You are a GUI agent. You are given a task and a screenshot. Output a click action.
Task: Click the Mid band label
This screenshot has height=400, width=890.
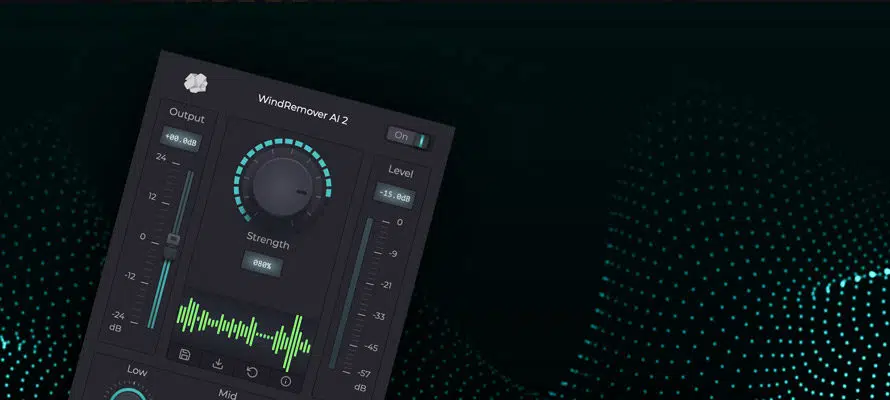tap(228, 393)
